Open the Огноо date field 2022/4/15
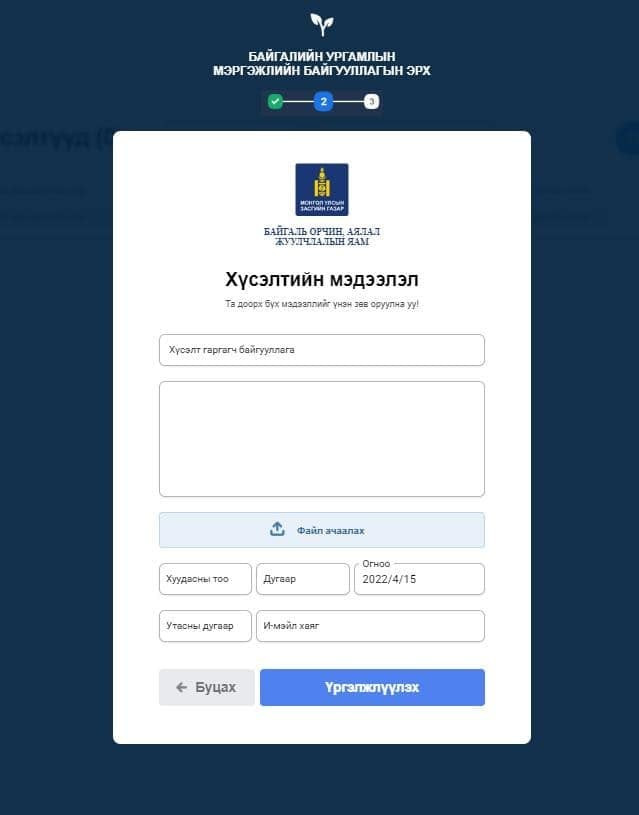 click(420, 579)
